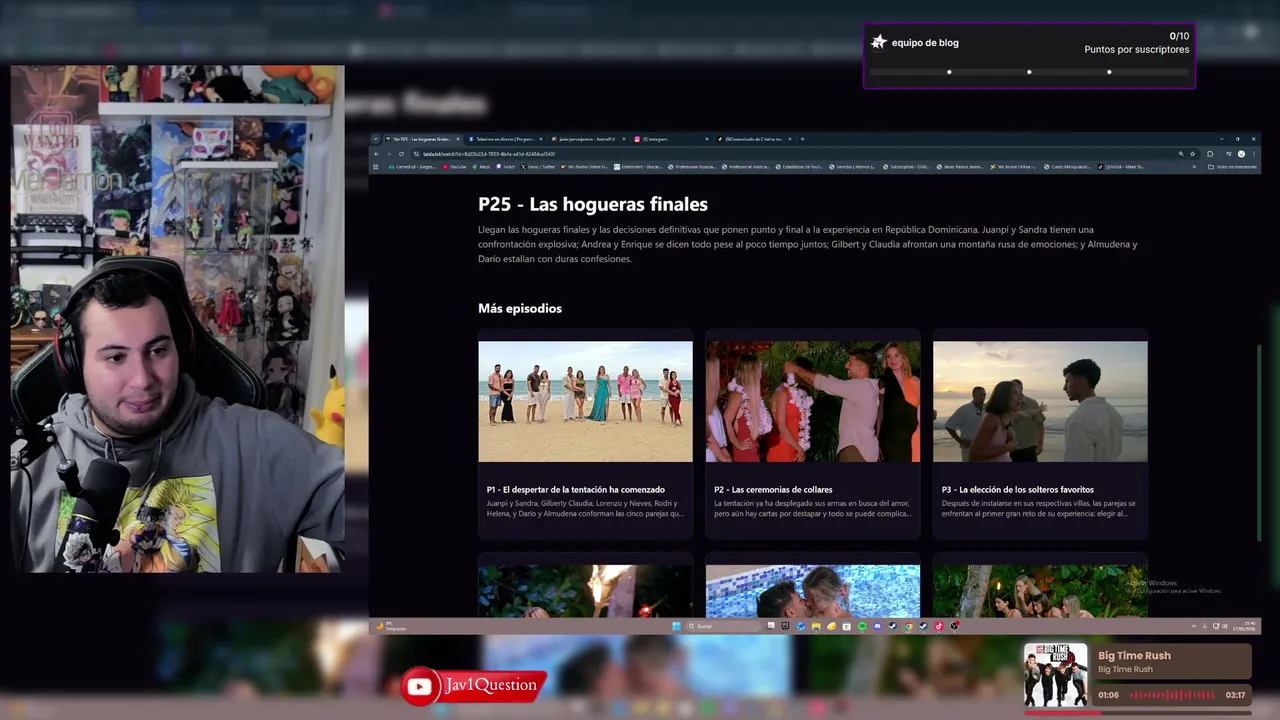This screenshot has width=1280, height=720.
Task: Open TikTok app from the taskbar
Action: coord(939,626)
